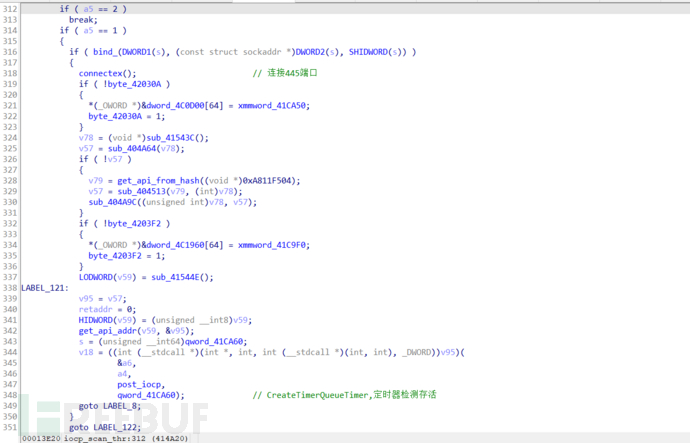Click the get_api_from_hash call
This screenshot has height=443, width=690.
pos(158,180)
